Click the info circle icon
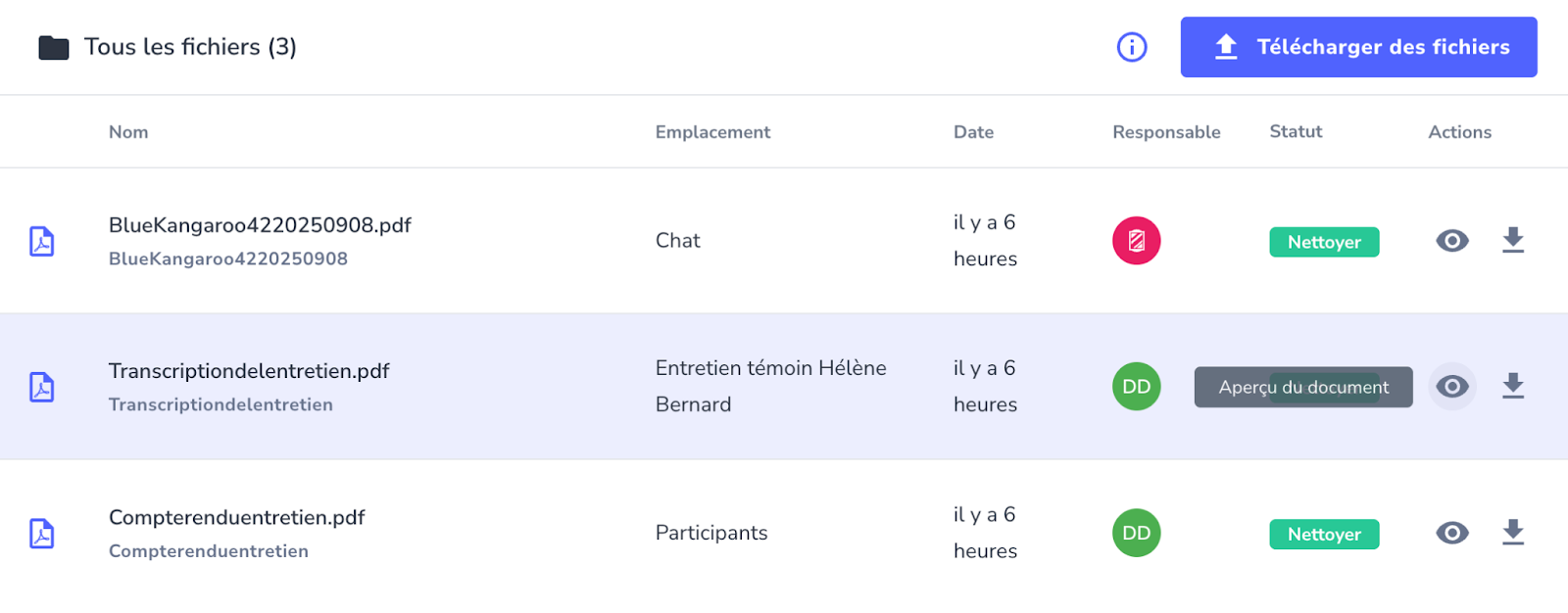This screenshot has height=613, width=1568. pos(1132,47)
